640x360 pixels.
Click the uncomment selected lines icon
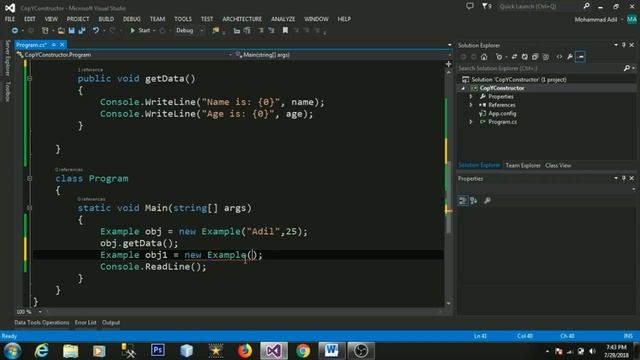point(271,31)
